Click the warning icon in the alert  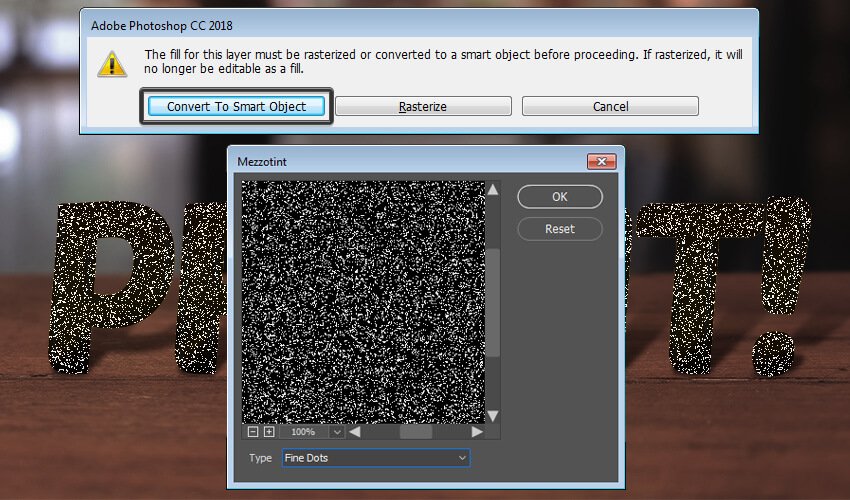pyautogui.click(x=112, y=64)
